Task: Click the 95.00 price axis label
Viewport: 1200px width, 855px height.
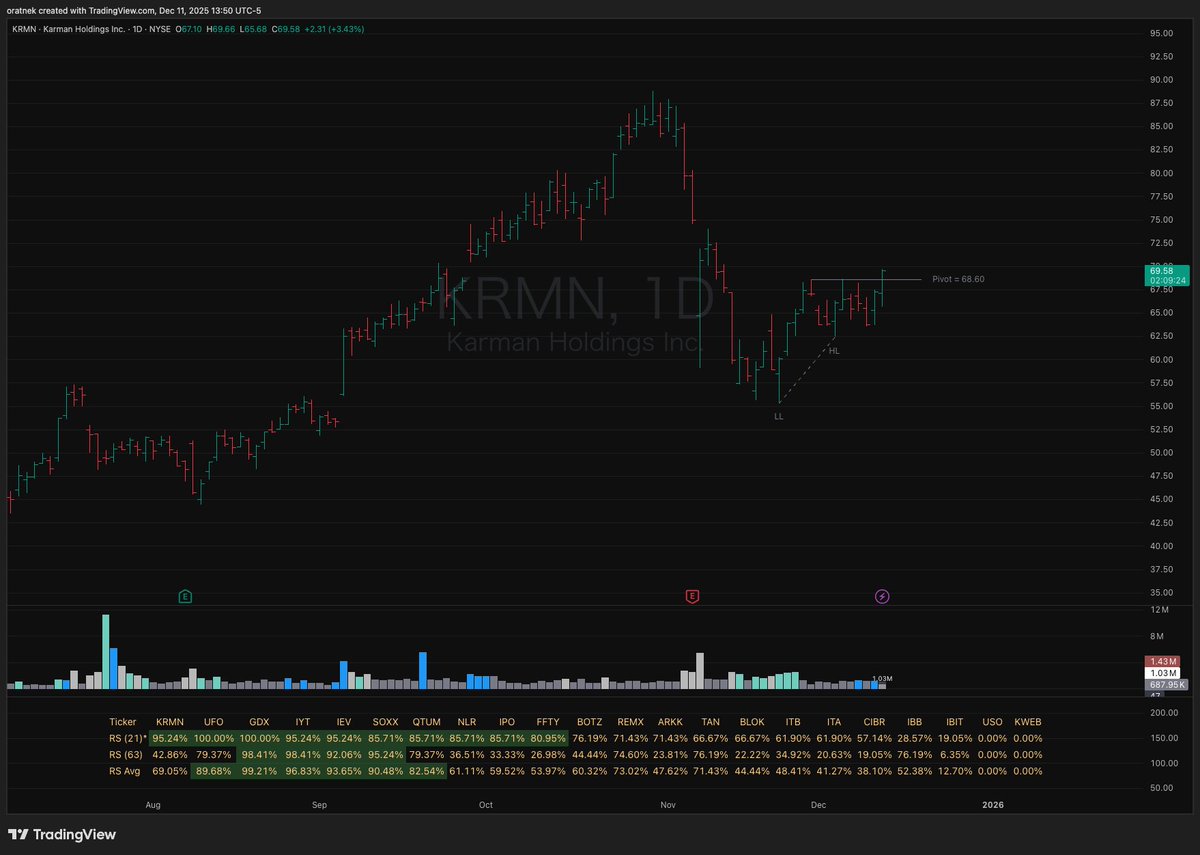Action: coord(1161,33)
